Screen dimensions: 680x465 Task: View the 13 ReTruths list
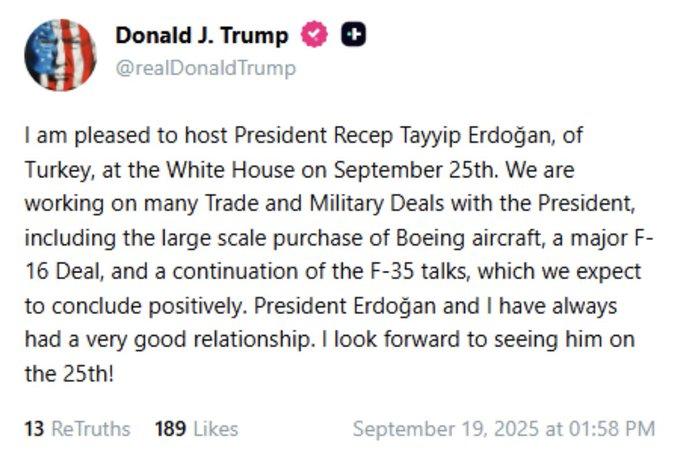point(77,429)
